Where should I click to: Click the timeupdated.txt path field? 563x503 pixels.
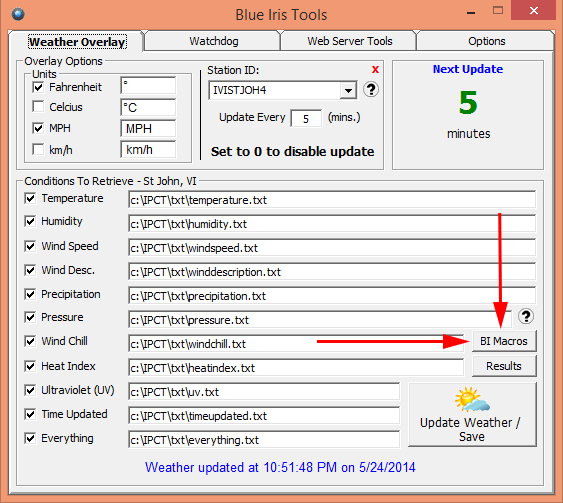point(264,416)
